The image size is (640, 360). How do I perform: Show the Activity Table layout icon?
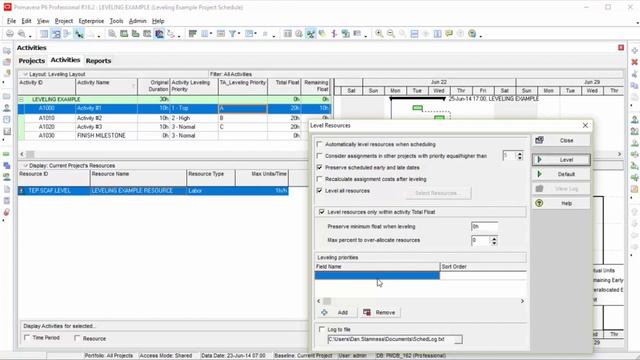pos(44,34)
